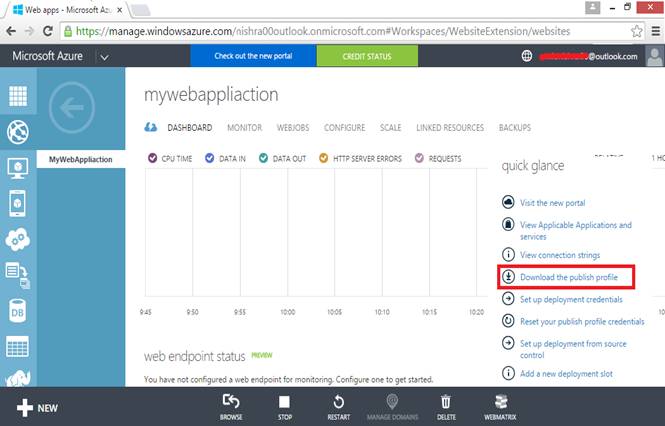Click the Set up deployment credentials link
This screenshot has height=426, width=665.
coord(571,299)
